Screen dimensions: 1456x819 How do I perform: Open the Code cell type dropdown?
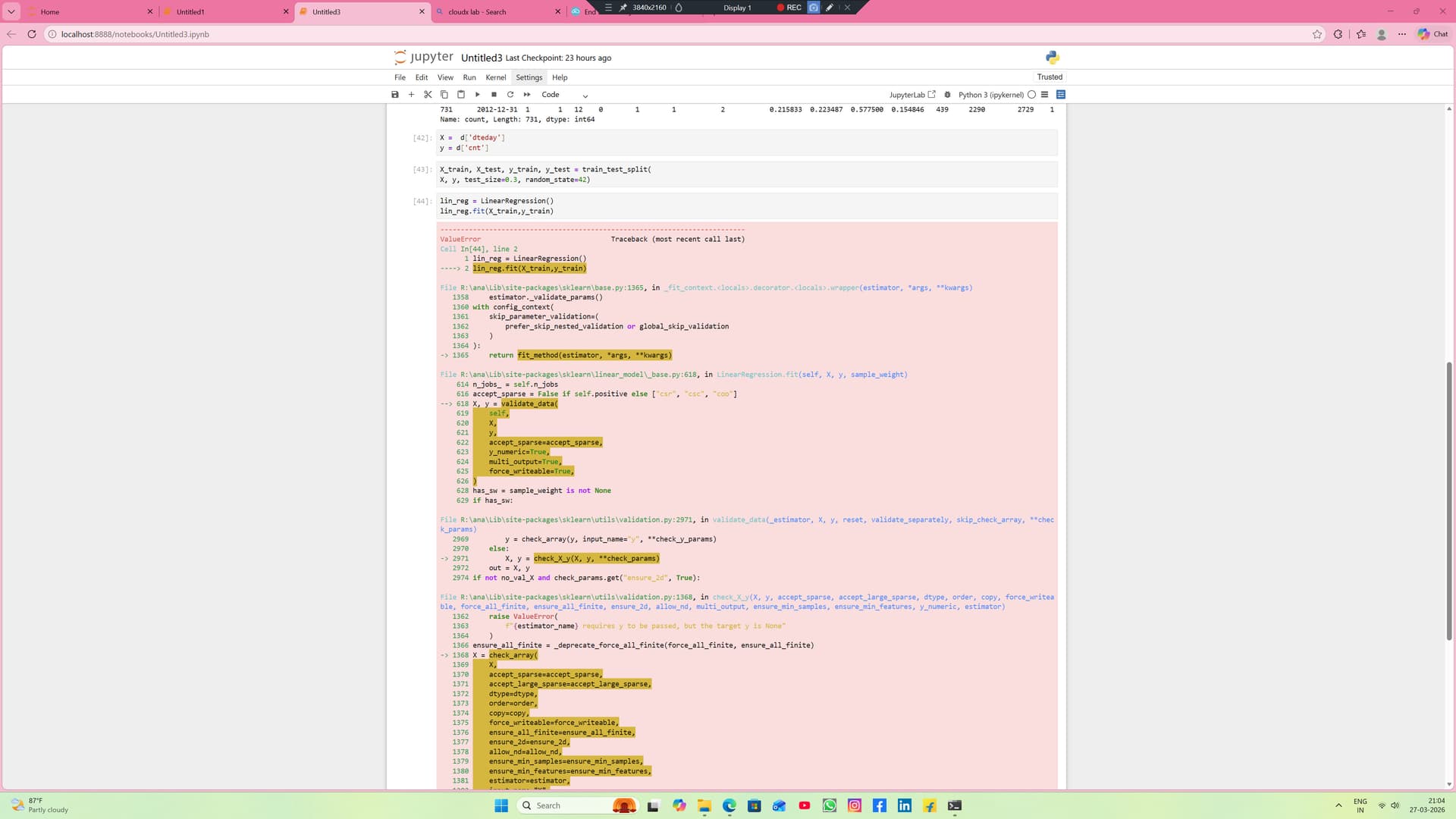(565, 95)
